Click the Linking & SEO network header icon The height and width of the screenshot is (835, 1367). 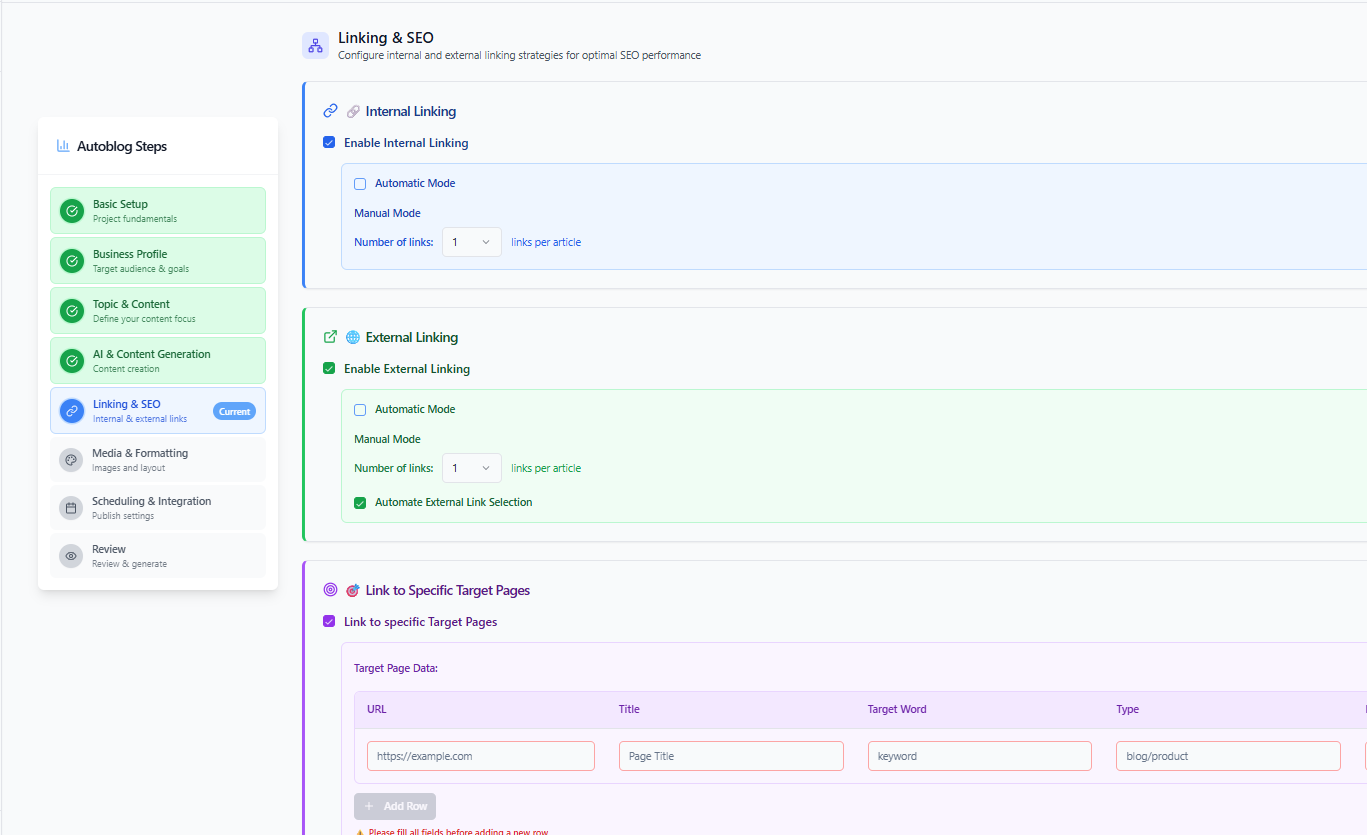316,45
